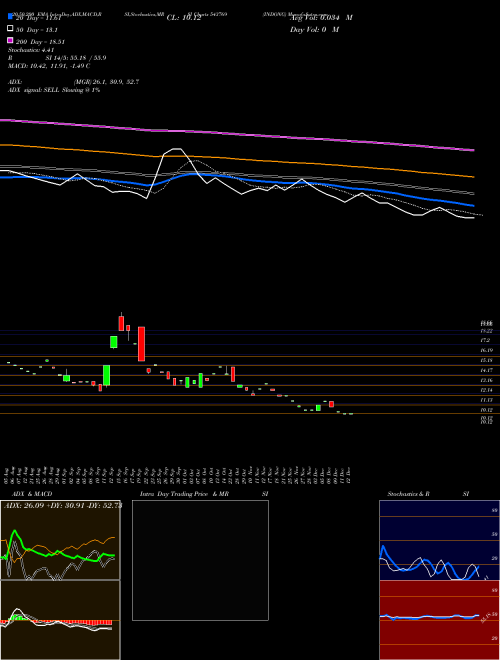Click the 17.2 price axis label
Image resolution: width=500 pixels, height=660 pixels.
pos(485,340)
